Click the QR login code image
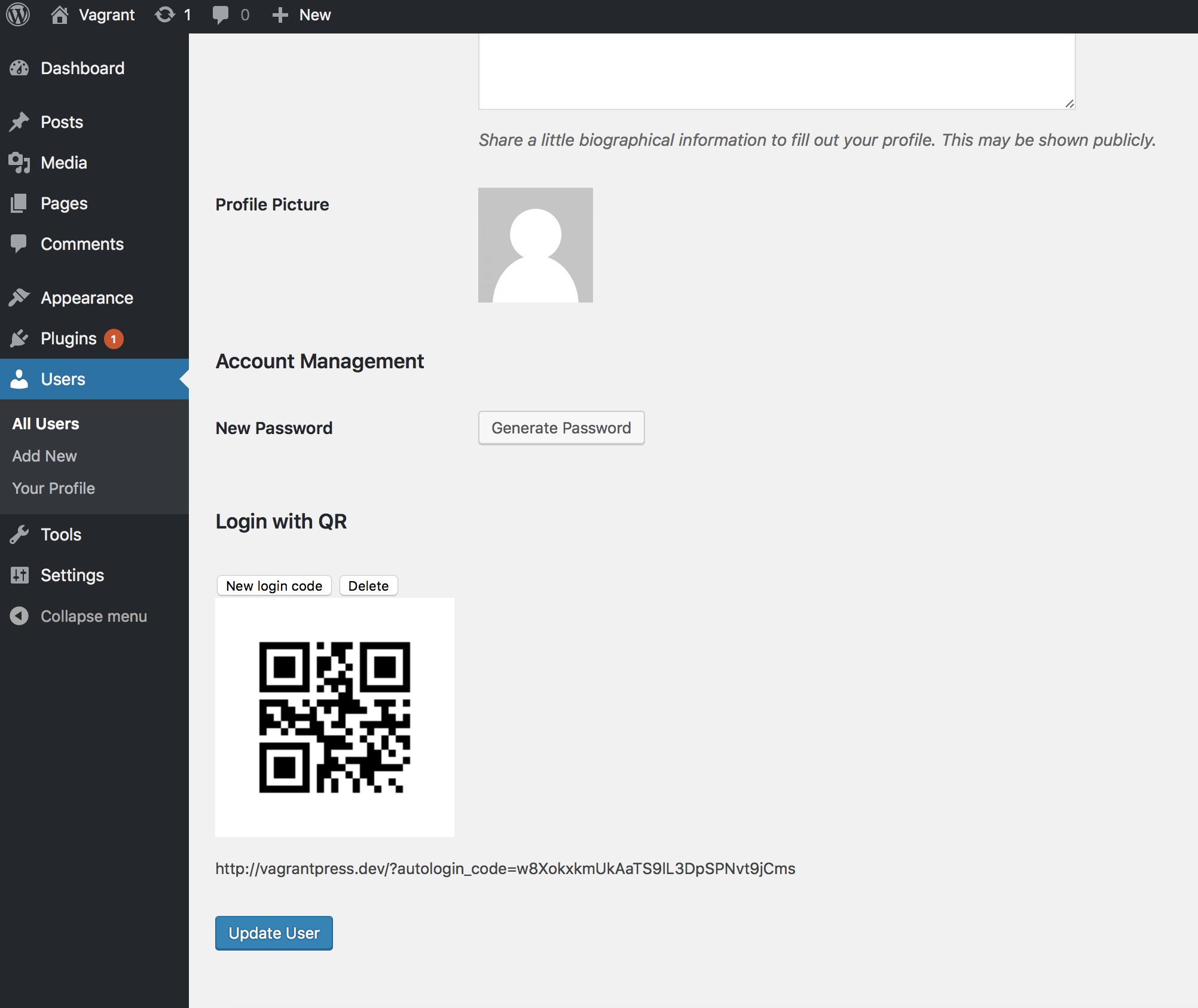The image size is (1198, 1008). pyautogui.click(x=334, y=716)
